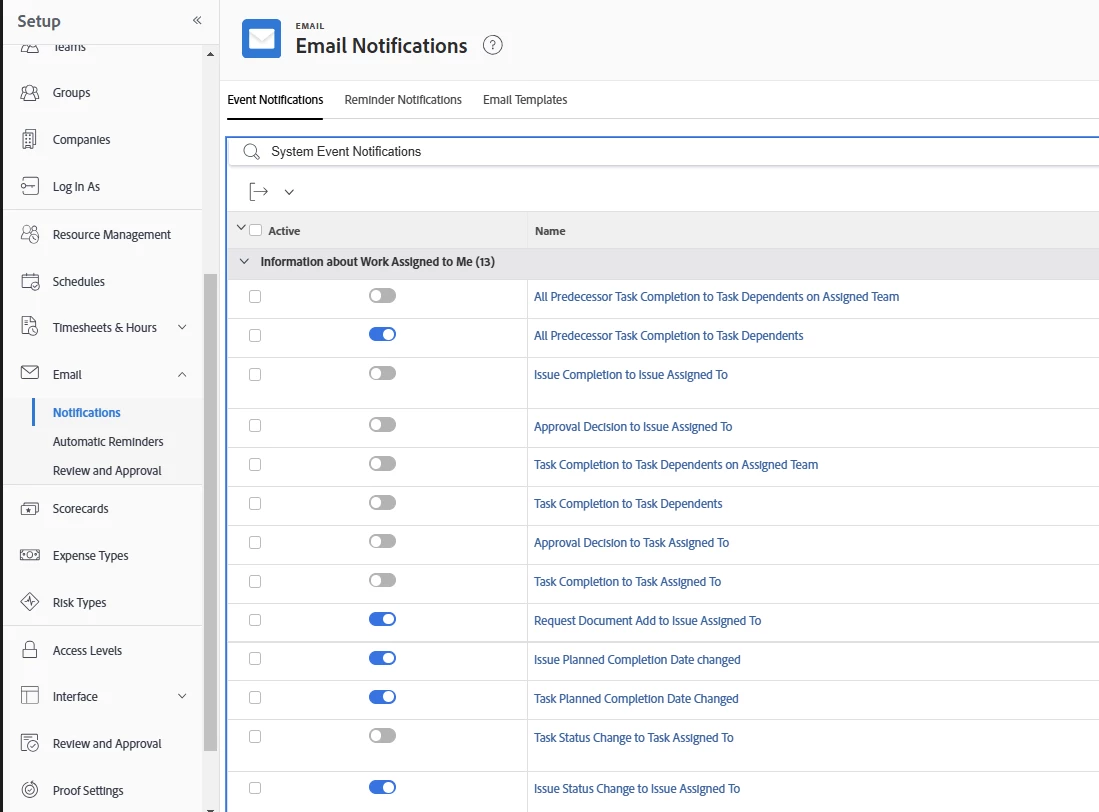Open Access Levels in the Setup sidebar
Image resolution: width=1099 pixels, height=812 pixels.
[x=87, y=650]
